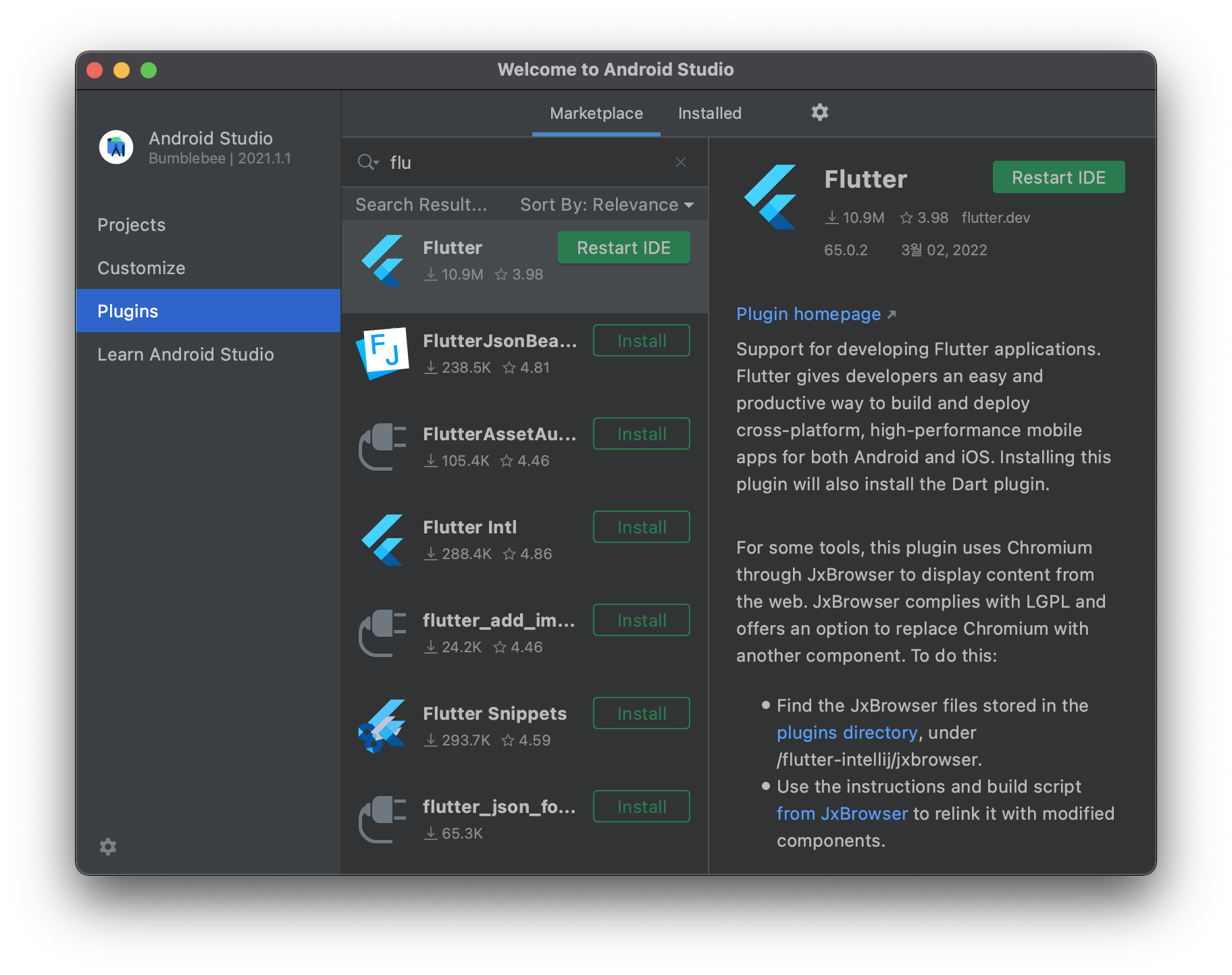
Task: Select Plugins in the sidebar
Action: 208,311
